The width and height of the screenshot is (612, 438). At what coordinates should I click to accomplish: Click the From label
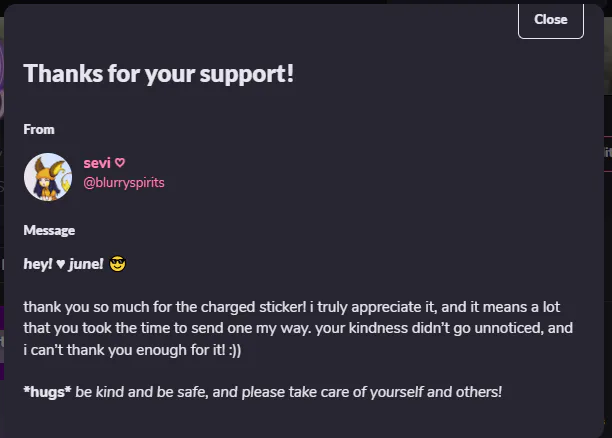pos(39,129)
